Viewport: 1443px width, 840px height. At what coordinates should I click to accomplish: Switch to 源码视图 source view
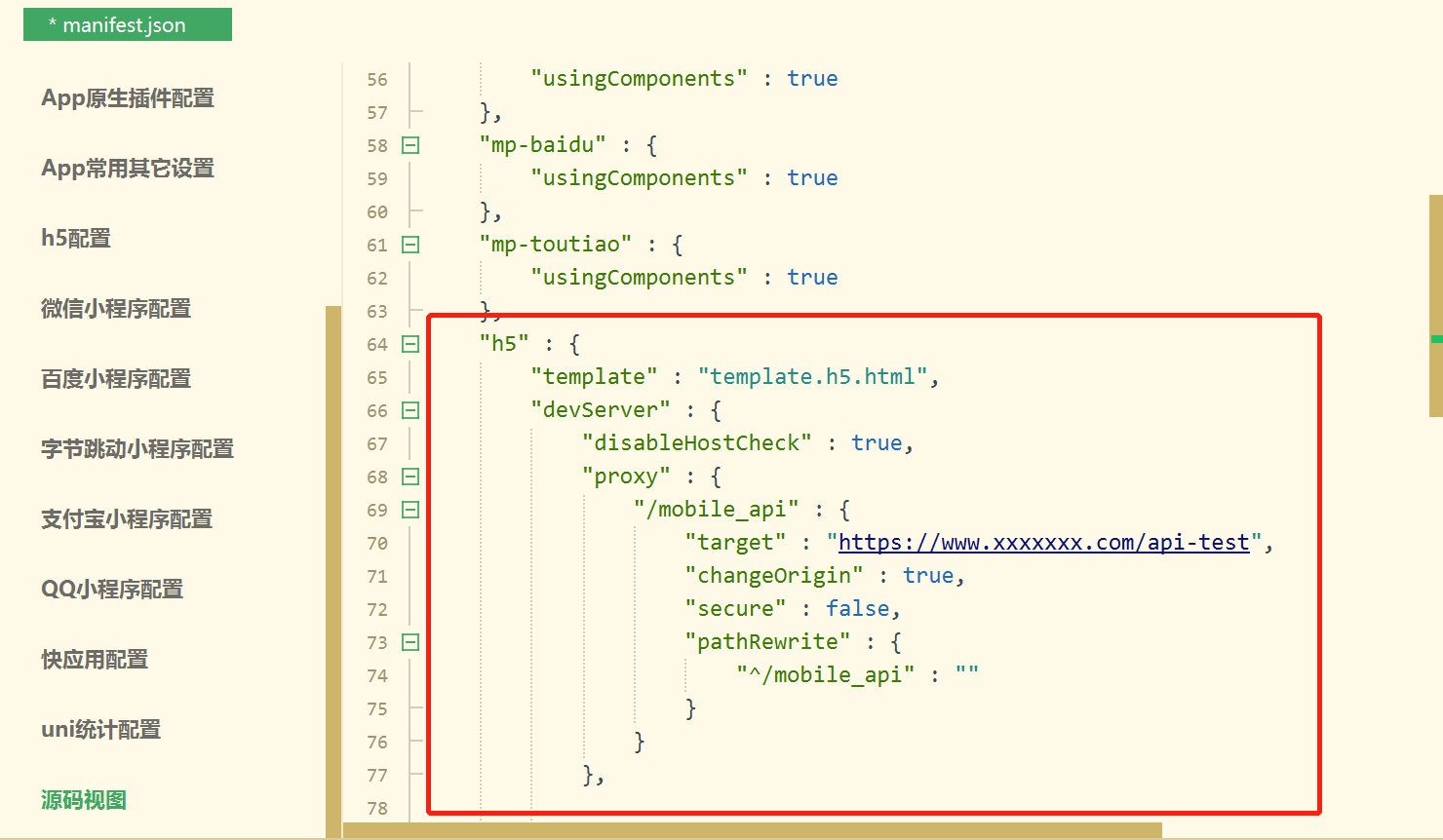[x=84, y=799]
